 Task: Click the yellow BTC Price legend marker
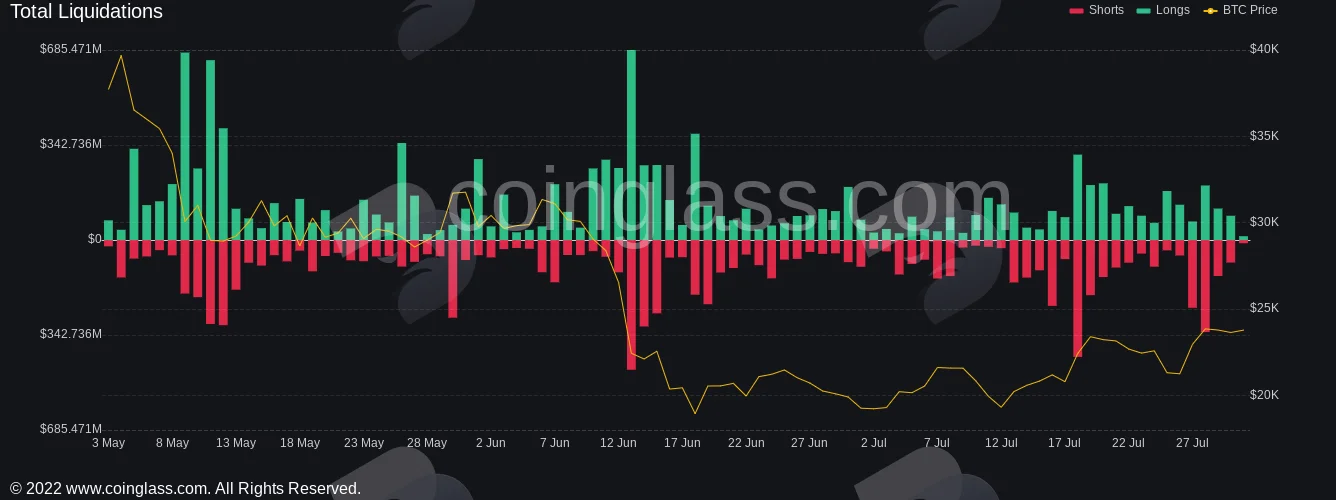(x=1210, y=10)
